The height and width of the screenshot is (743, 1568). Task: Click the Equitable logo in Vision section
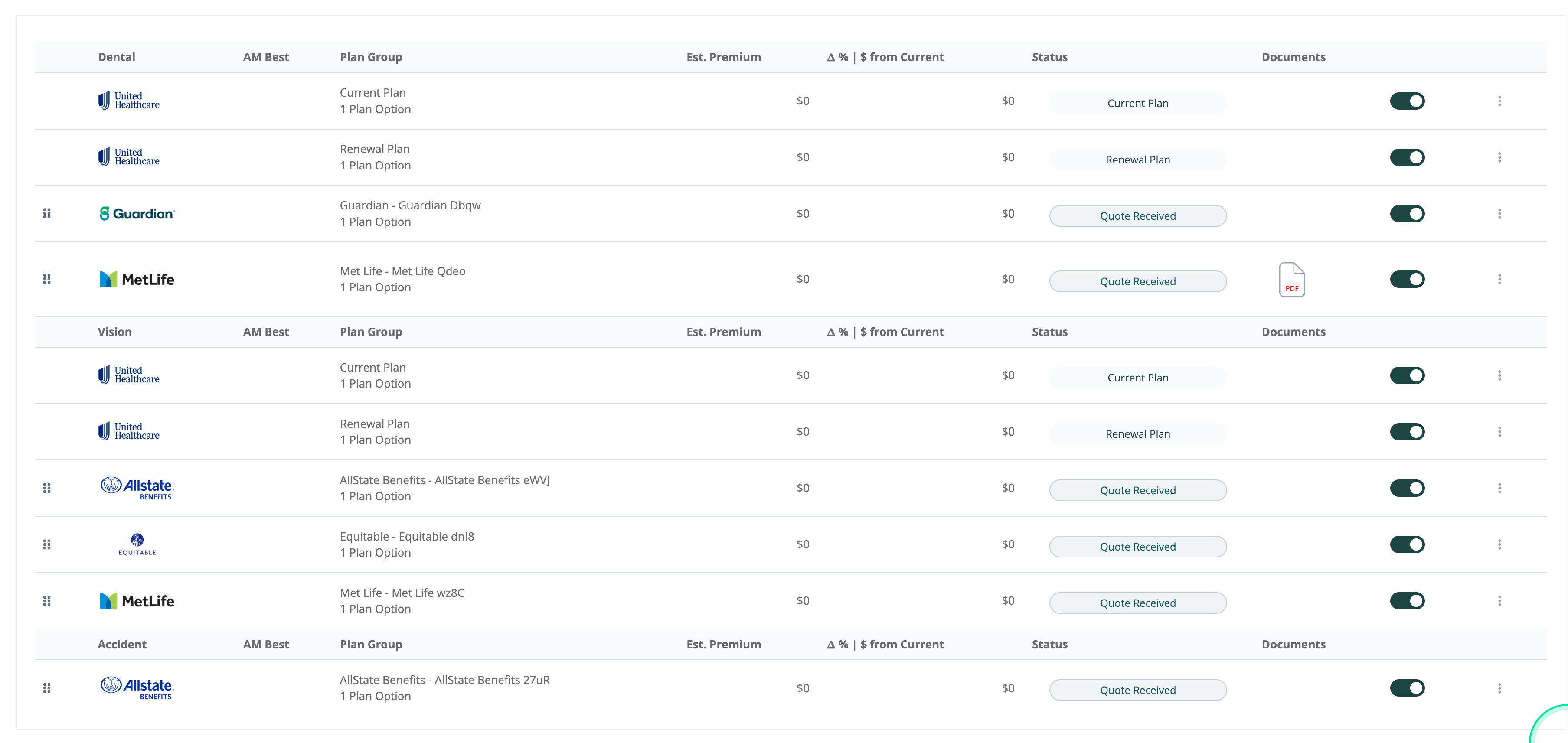pos(137,544)
